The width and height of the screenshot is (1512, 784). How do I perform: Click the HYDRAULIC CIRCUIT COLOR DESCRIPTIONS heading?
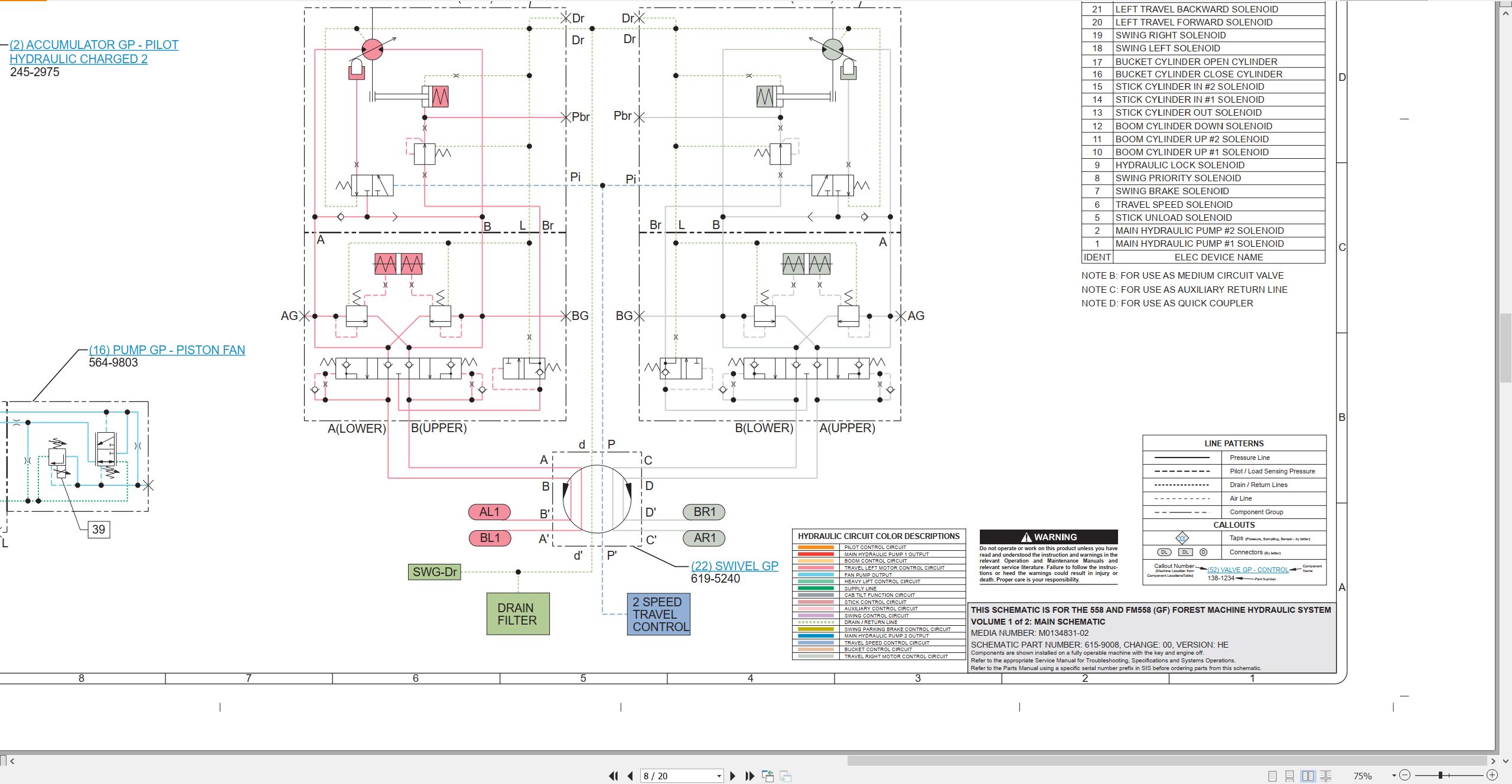point(879,536)
